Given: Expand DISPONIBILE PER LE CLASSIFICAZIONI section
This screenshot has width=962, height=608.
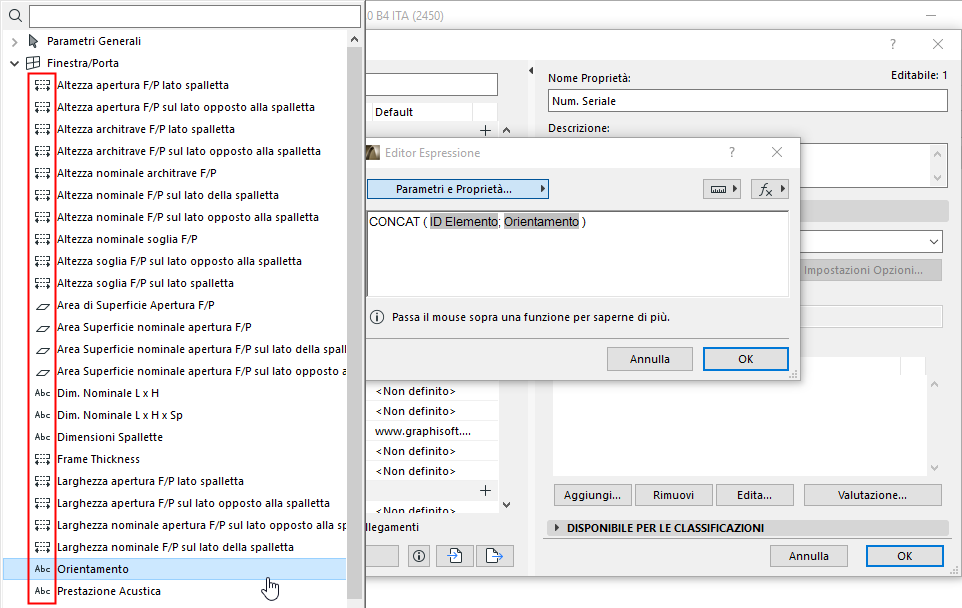Looking at the screenshot, I should click(x=556, y=528).
